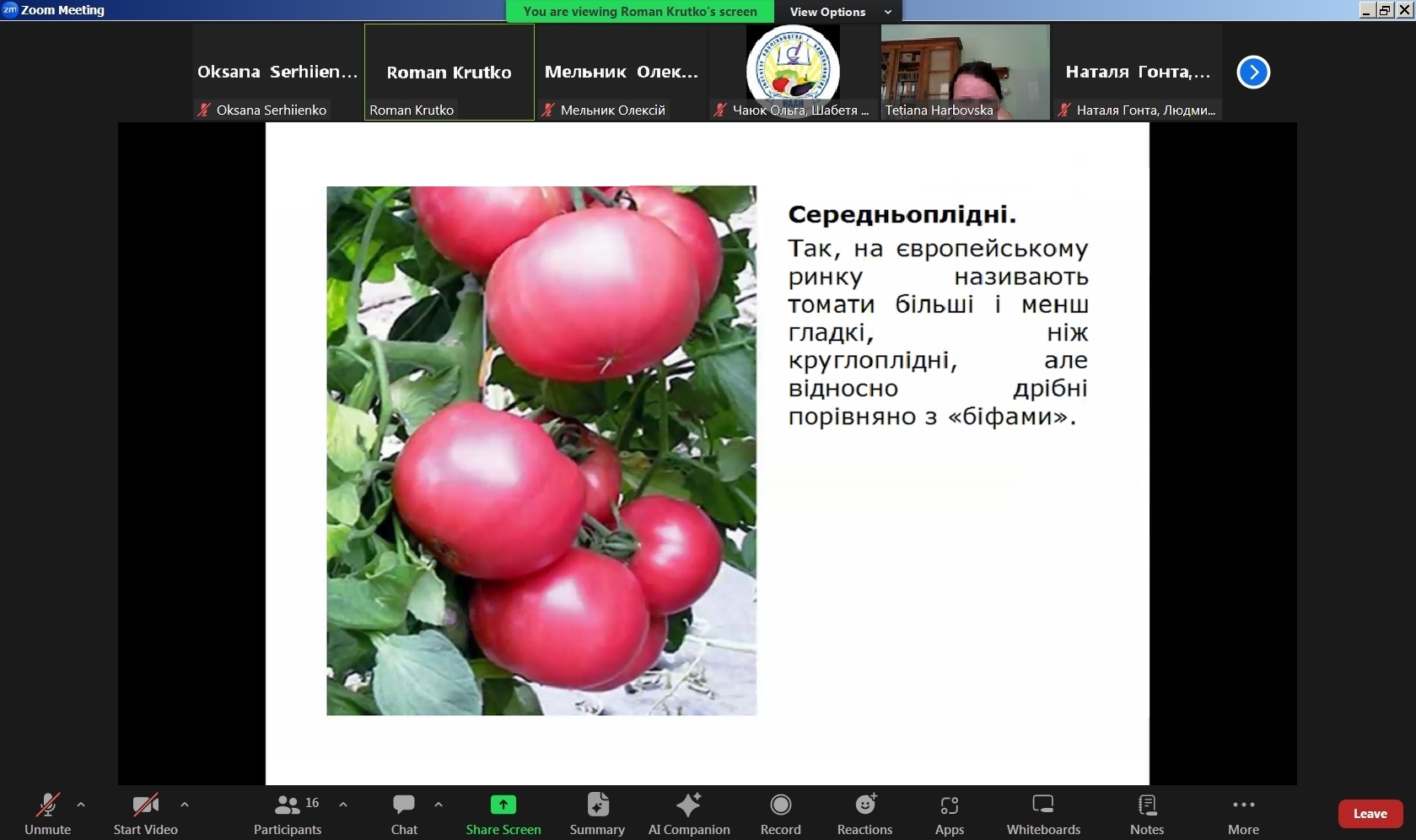This screenshot has height=840, width=1416.
Task: Click the red Leave button
Action: point(1370,814)
